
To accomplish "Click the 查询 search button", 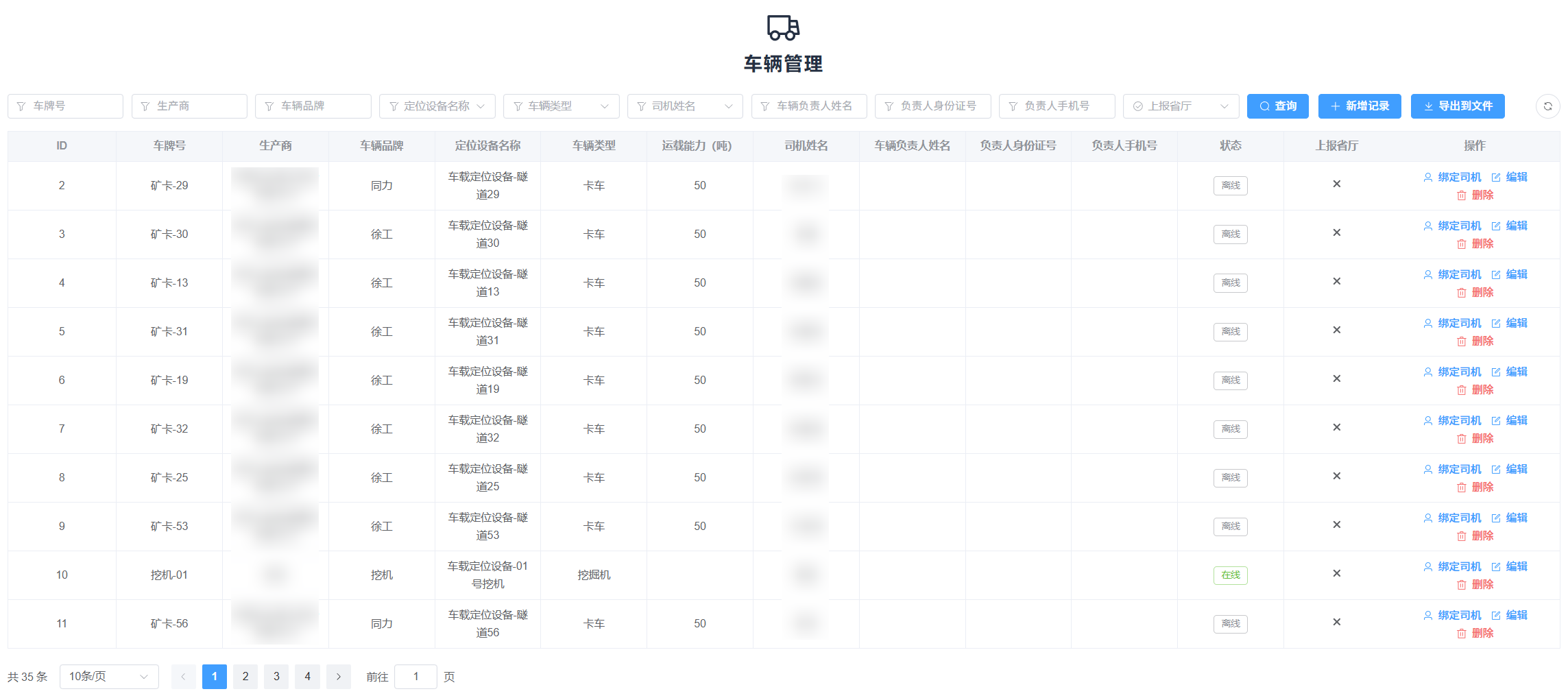I will 1277,106.
